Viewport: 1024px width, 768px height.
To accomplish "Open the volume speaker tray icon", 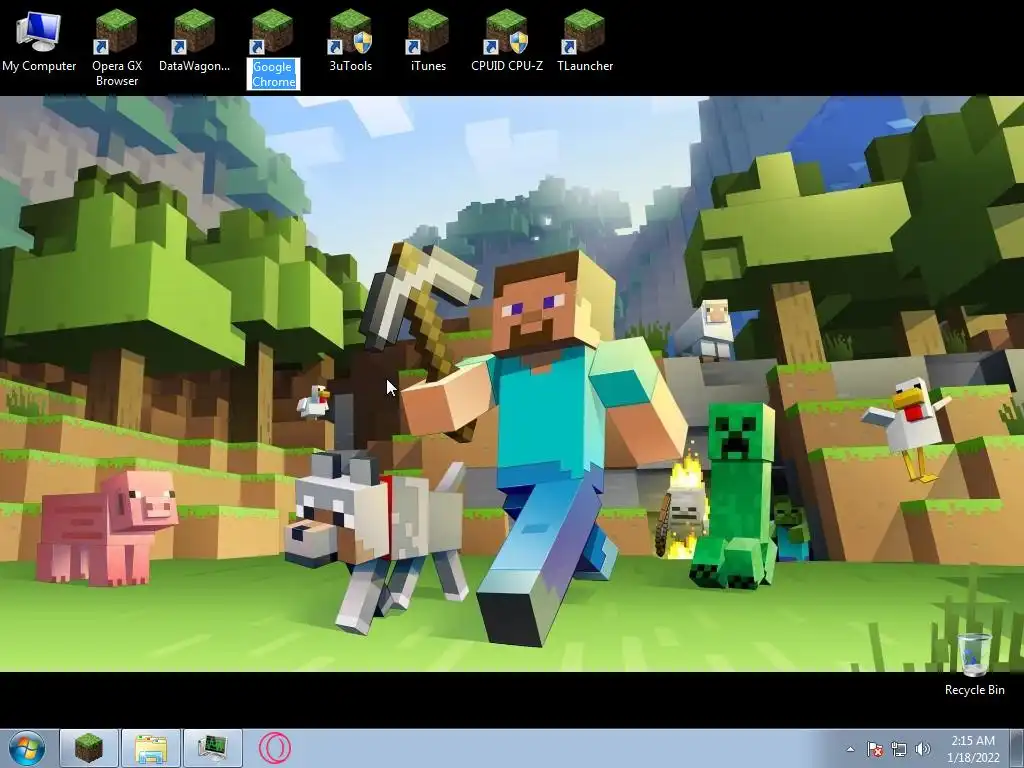I will click(923, 749).
